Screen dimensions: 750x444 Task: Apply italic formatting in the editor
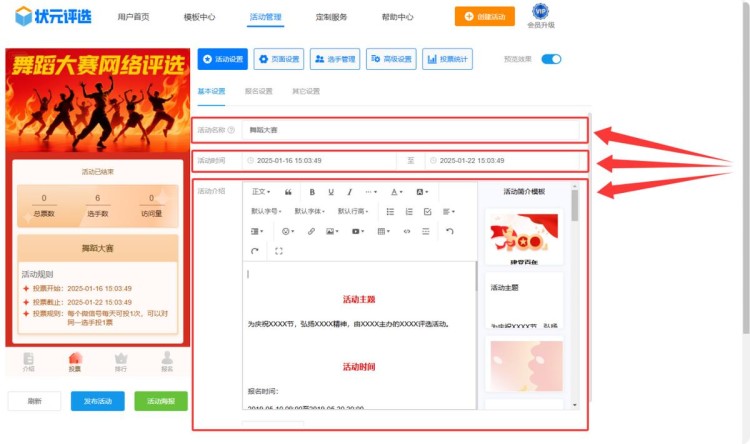[x=349, y=191]
